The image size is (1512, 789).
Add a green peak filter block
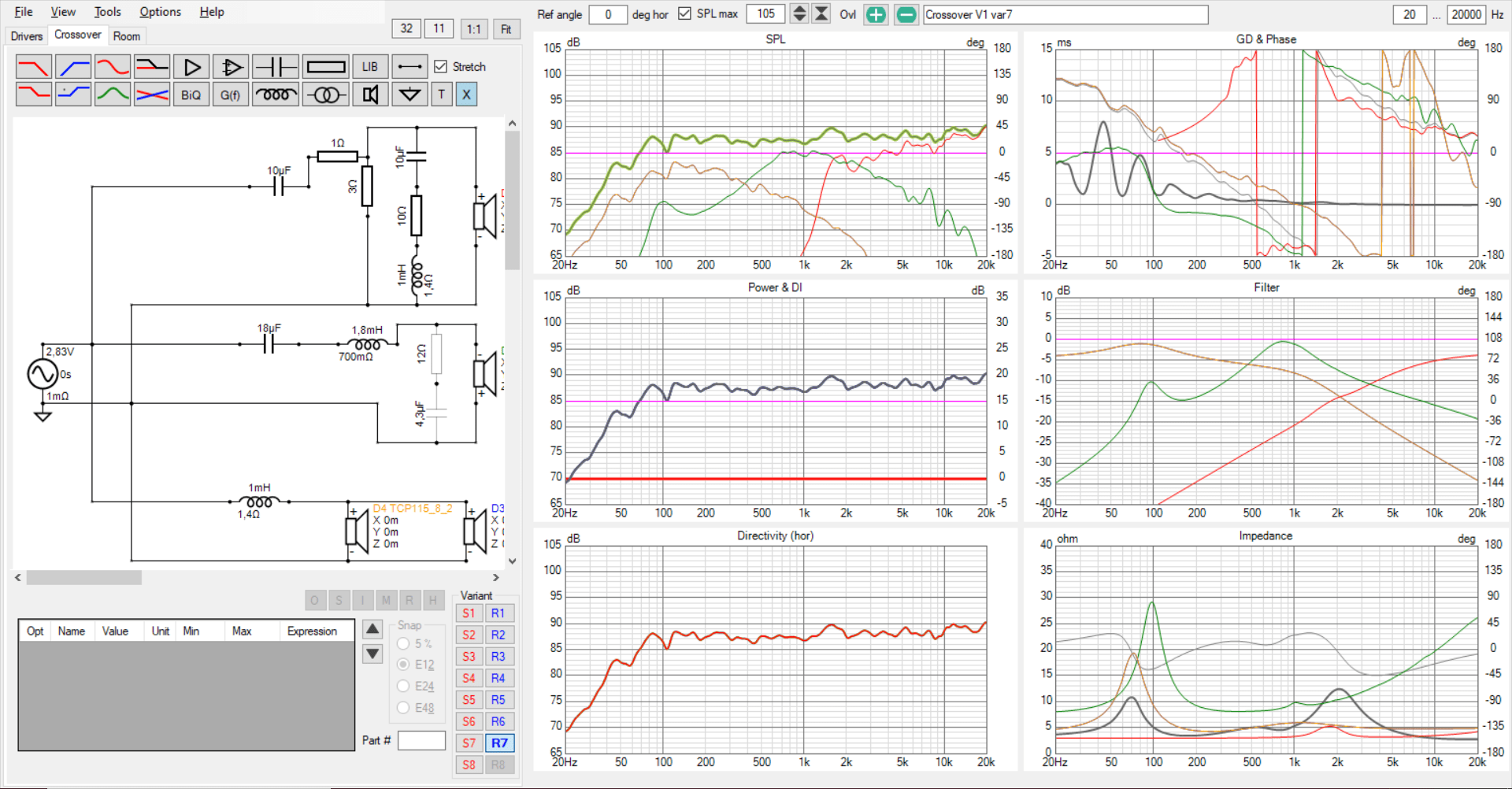[113, 94]
